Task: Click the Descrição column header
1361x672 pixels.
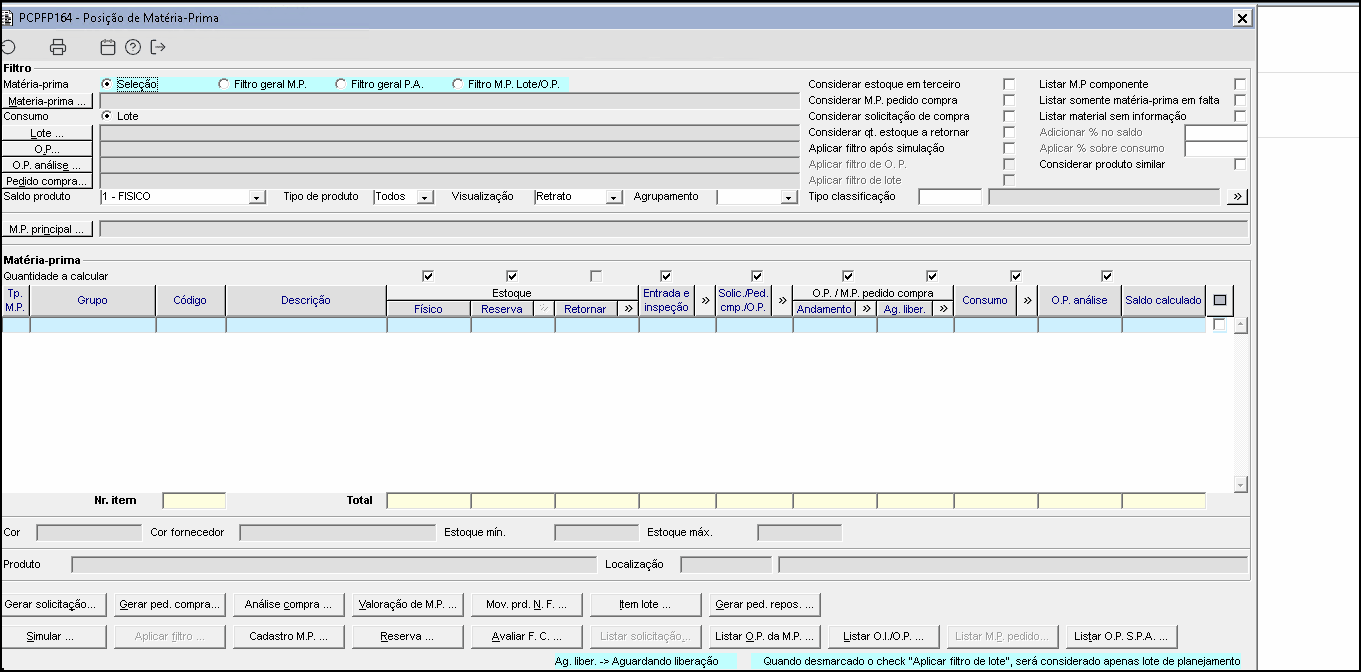Action: tap(306, 300)
